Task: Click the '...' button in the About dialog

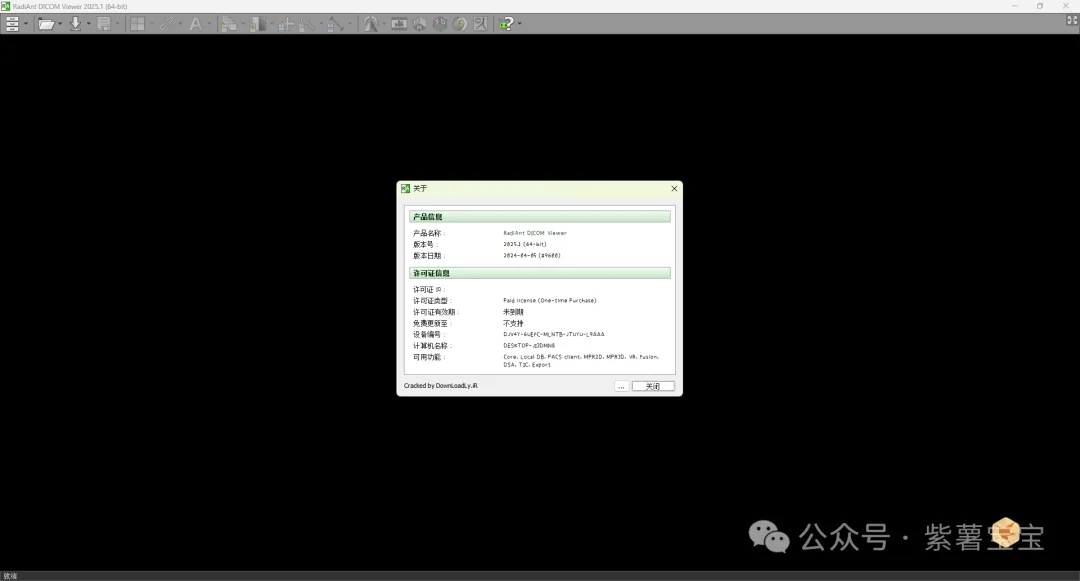Action: 621,386
